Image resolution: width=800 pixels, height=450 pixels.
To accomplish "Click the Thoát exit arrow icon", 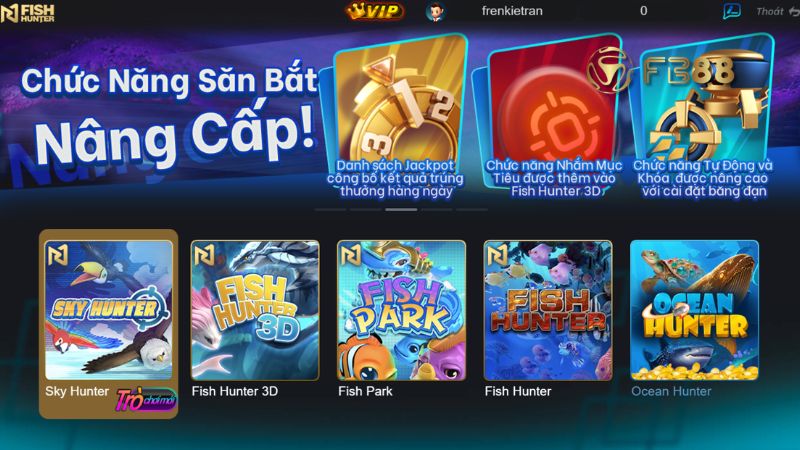I will tap(794, 12).
